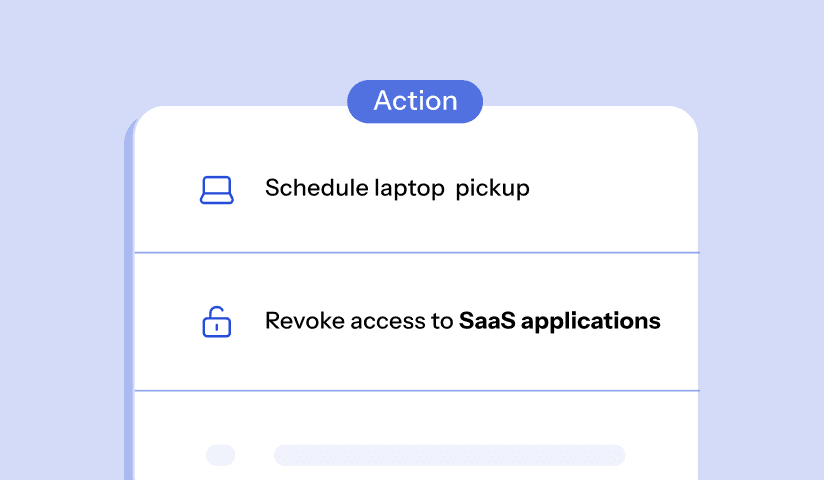
Task: Click the word laptop in the first row
Action: tap(410, 189)
